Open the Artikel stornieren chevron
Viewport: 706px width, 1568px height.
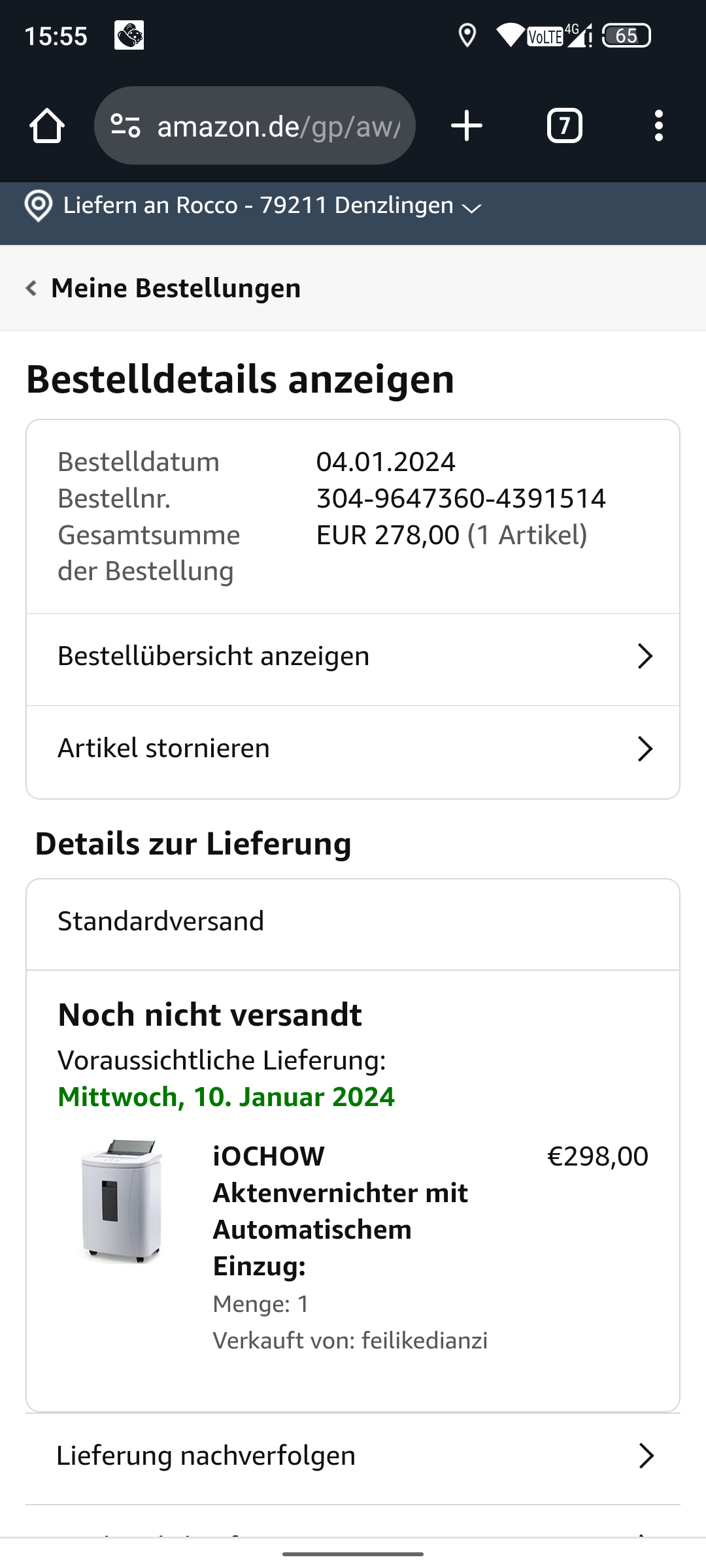[645, 749]
